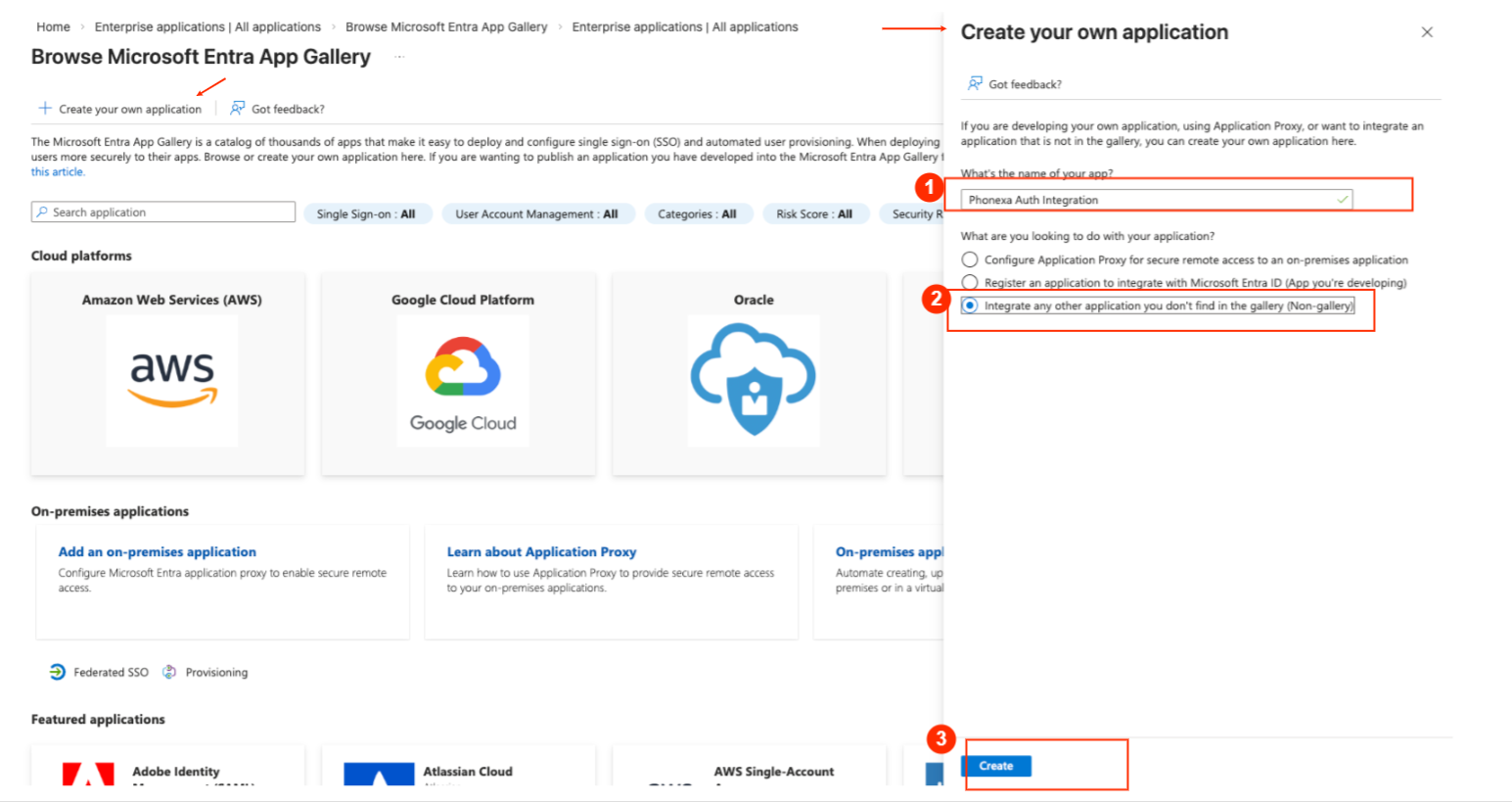Select the Google Cloud Platform logo

[463, 381]
